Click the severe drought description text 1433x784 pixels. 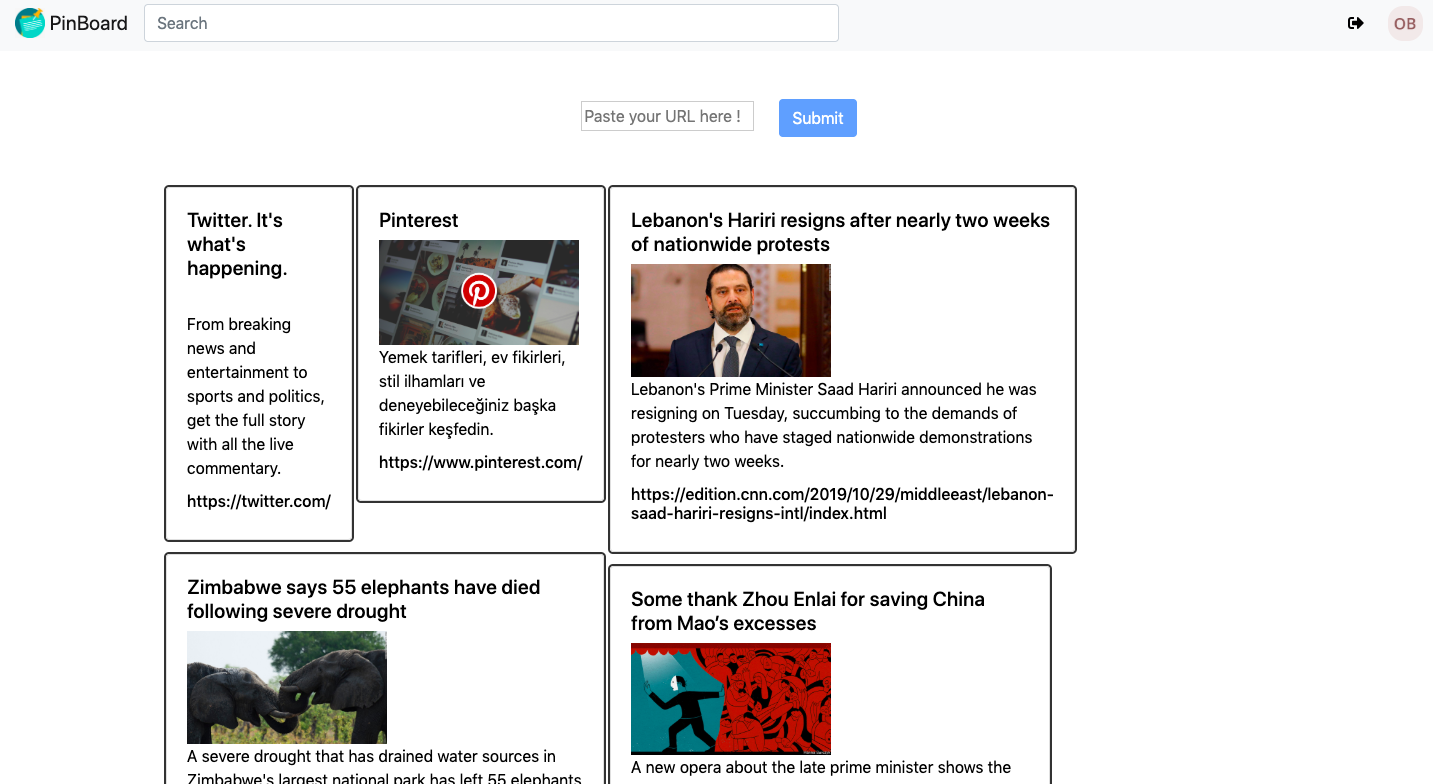(384, 767)
